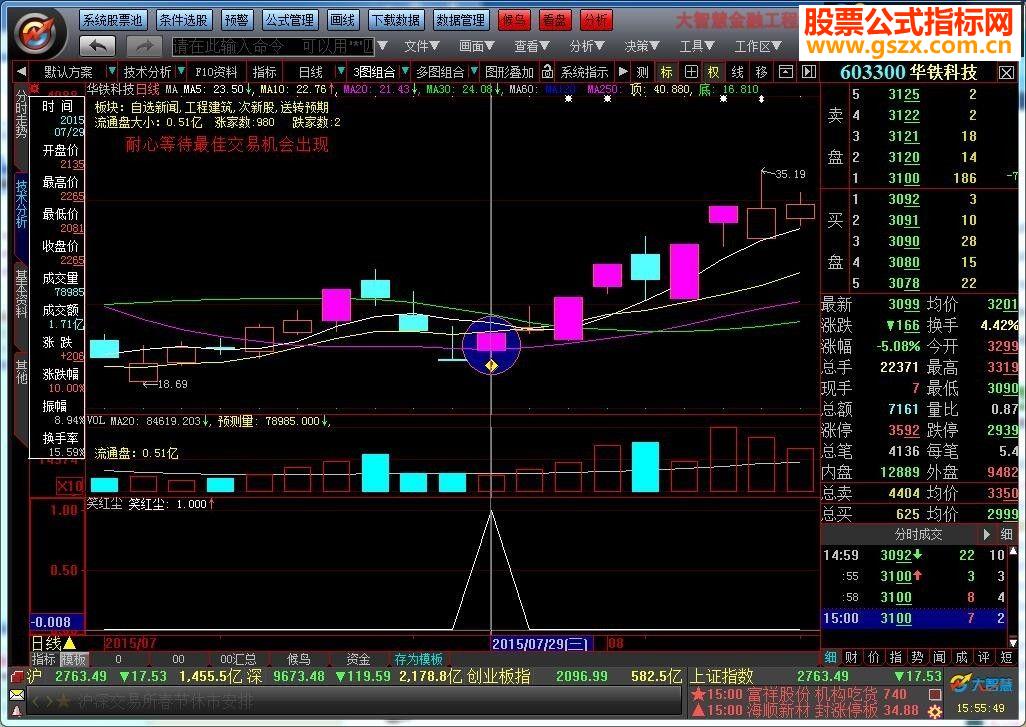Select the 图形叠加 toolbar item

[x=510, y=71]
